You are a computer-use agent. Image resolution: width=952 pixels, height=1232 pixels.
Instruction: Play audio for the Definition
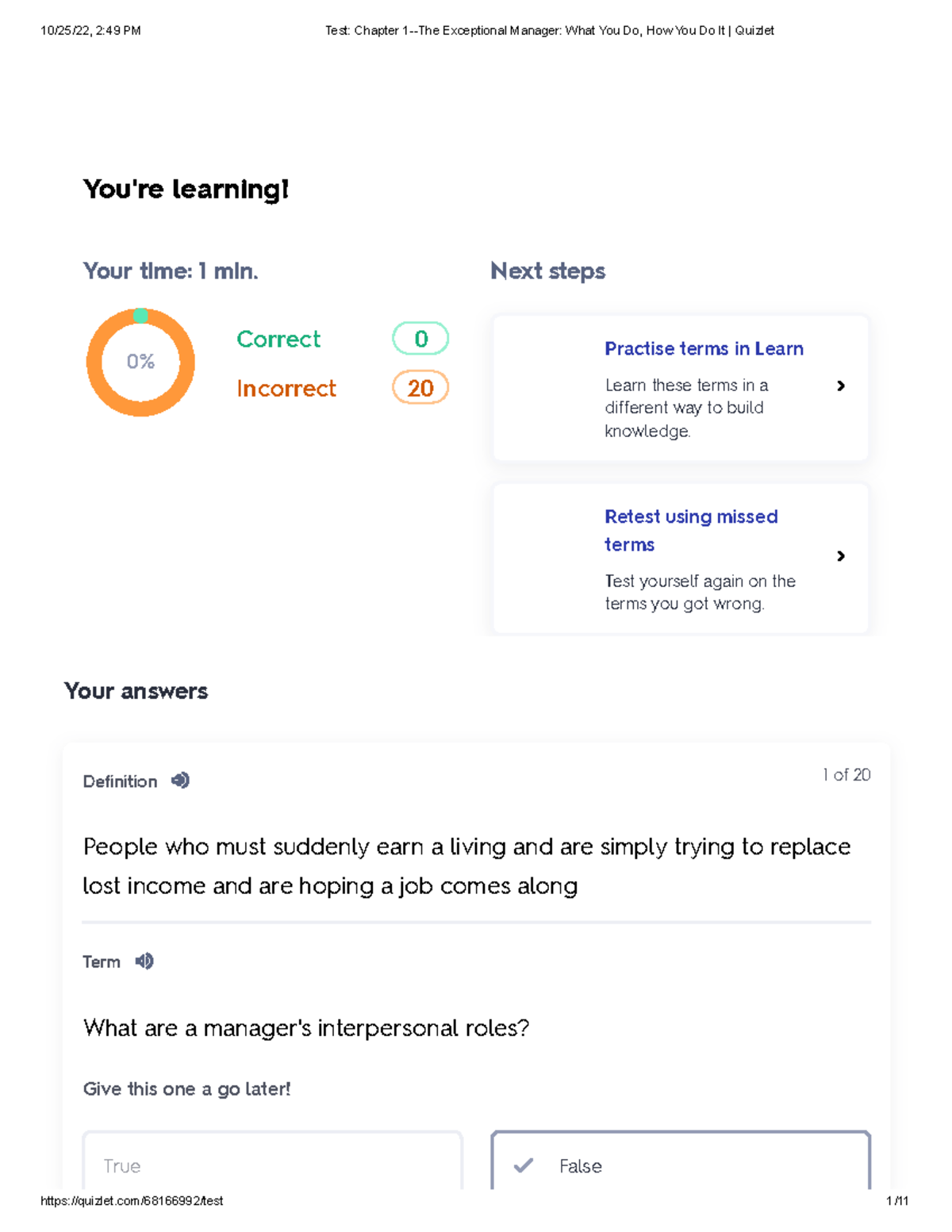(181, 781)
